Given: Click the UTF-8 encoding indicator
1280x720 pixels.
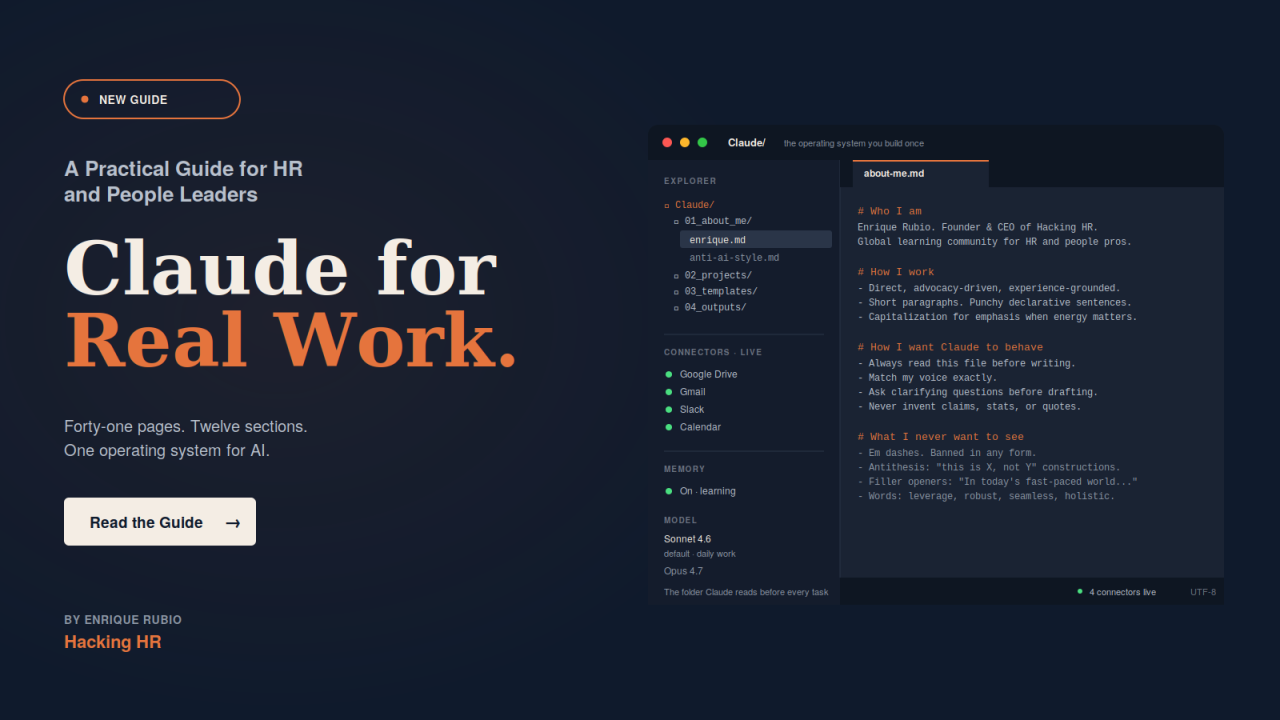Looking at the screenshot, I should tap(1203, 592).
